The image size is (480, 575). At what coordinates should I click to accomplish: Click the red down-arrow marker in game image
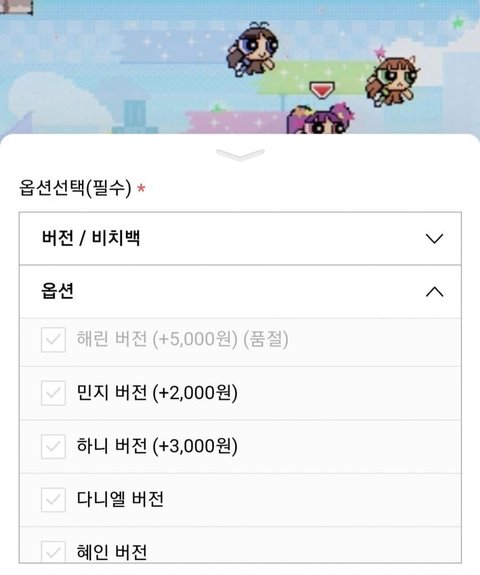click(x=322, y=90)
